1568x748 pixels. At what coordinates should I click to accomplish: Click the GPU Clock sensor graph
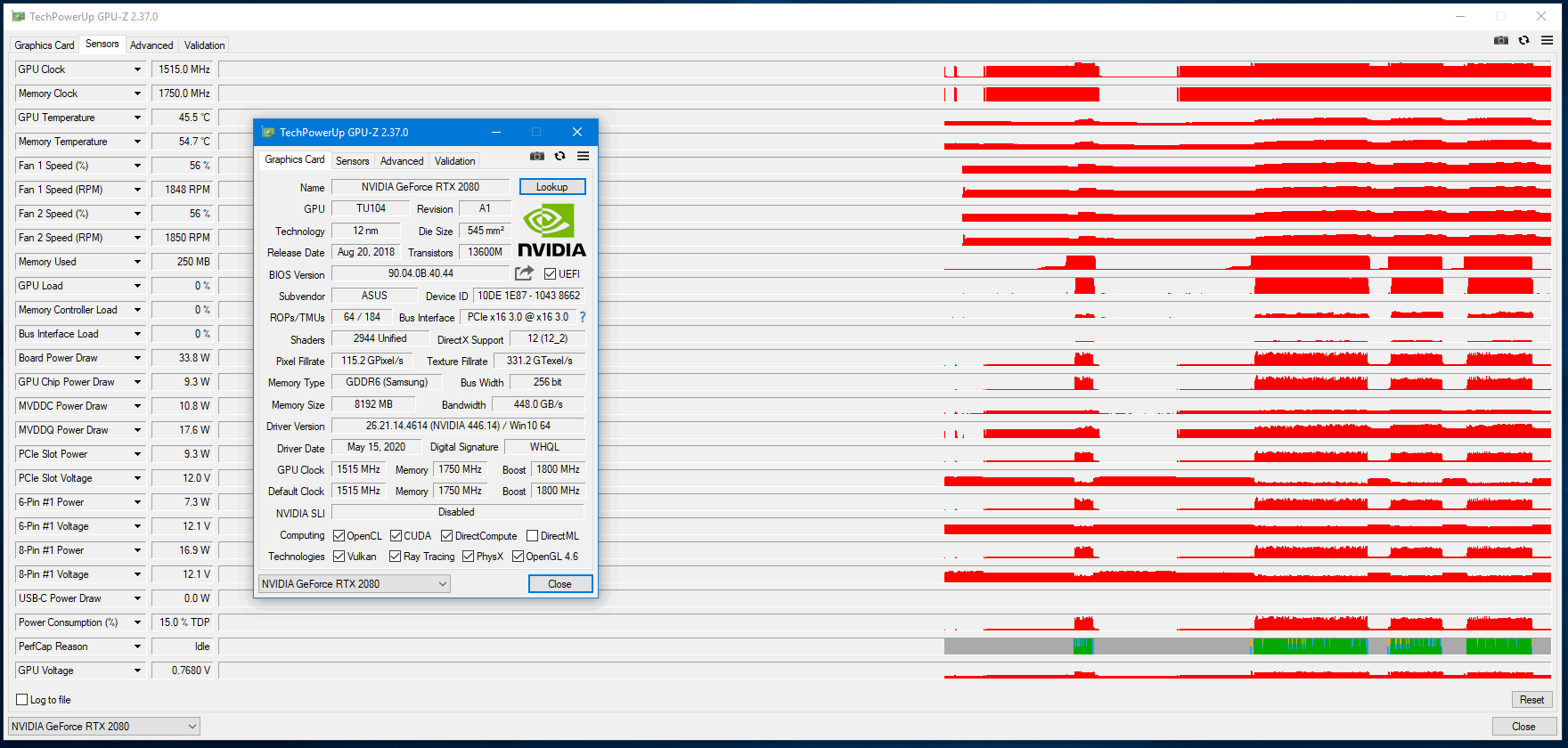886,69
